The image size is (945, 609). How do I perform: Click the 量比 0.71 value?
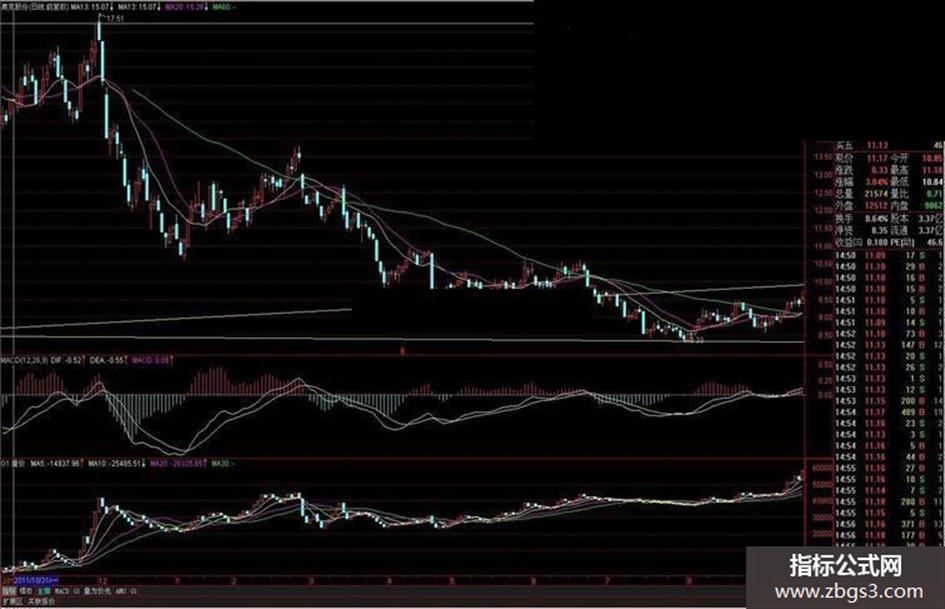pos(934,194)
